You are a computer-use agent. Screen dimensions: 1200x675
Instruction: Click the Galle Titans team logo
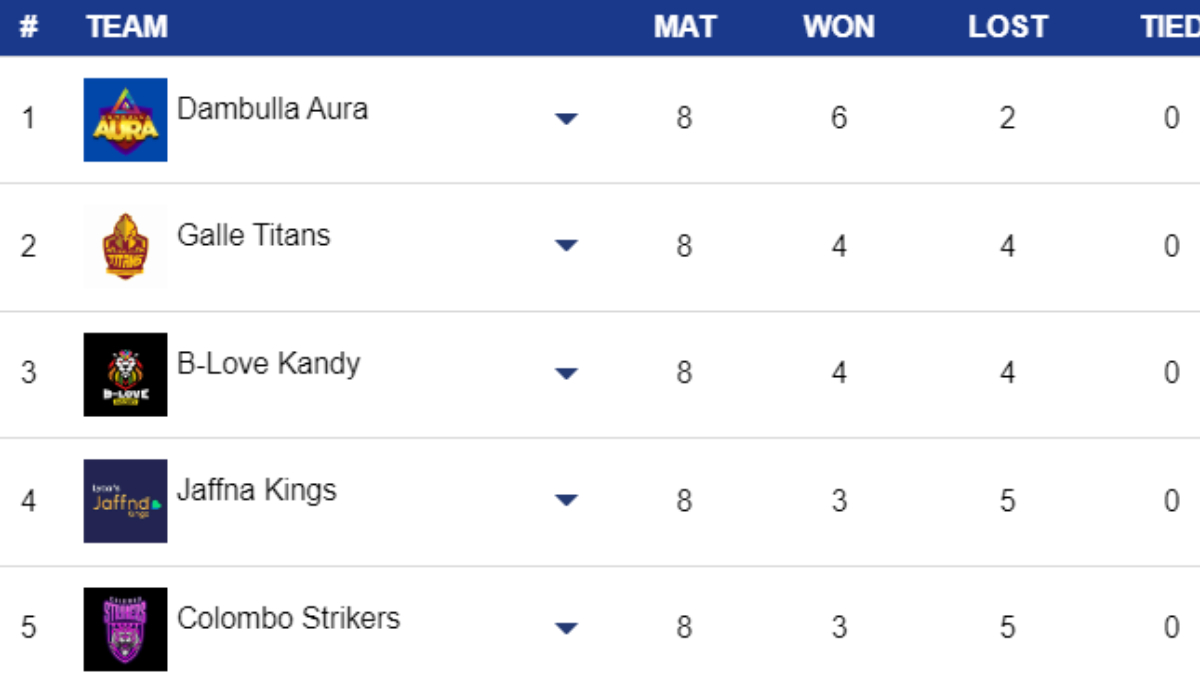pos(125,246)
